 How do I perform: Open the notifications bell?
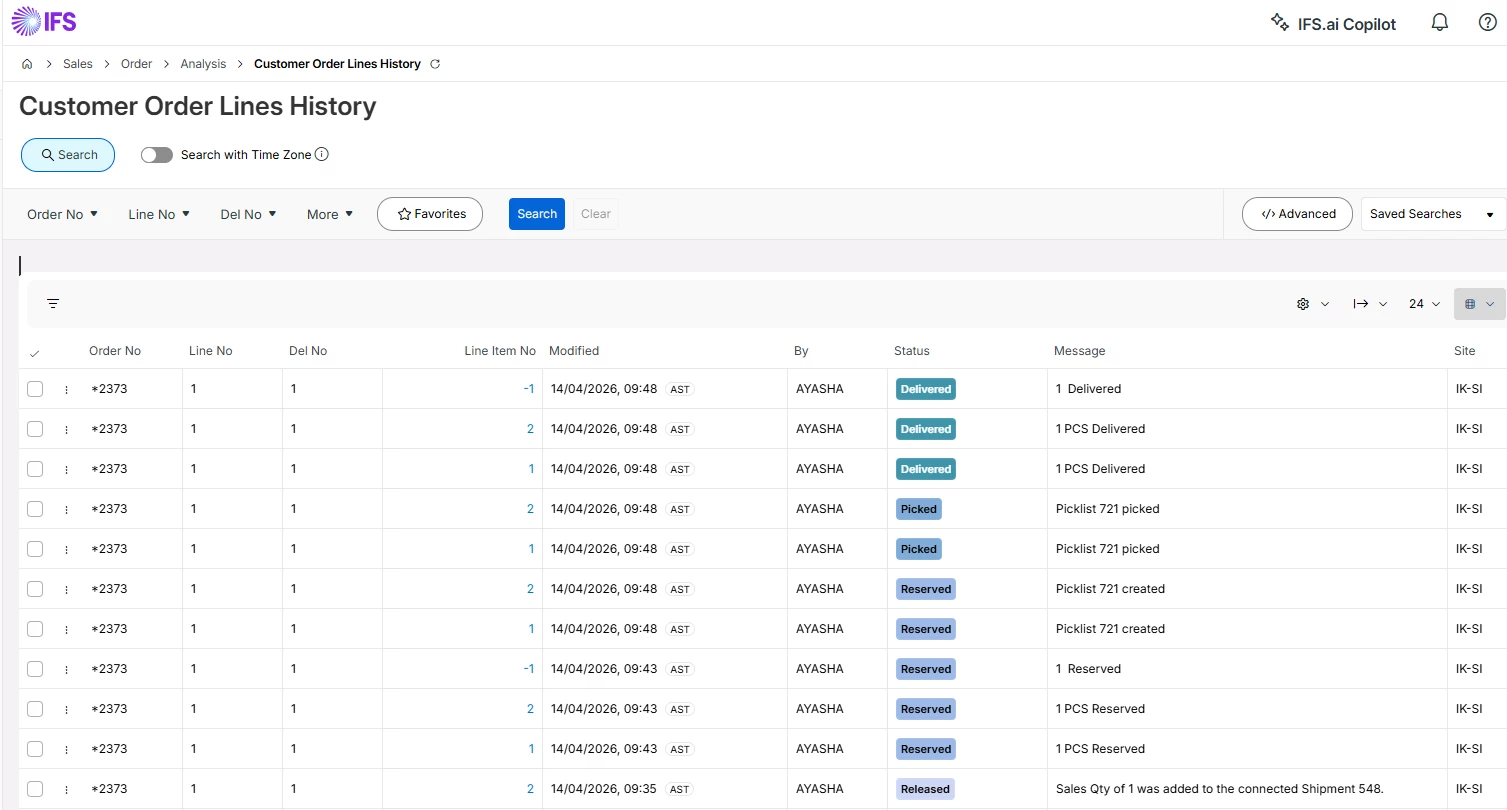pos(1440,23)
